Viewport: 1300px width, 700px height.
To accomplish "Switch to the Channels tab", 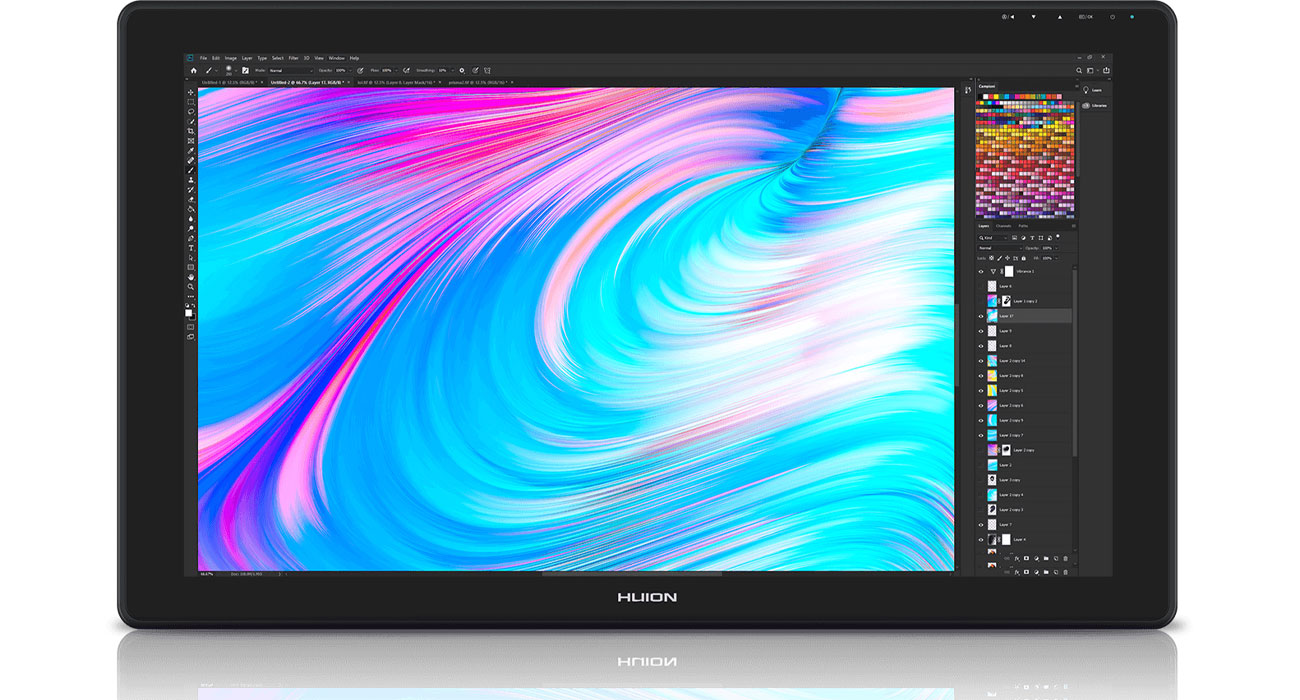I will [x=1002, y=225].
